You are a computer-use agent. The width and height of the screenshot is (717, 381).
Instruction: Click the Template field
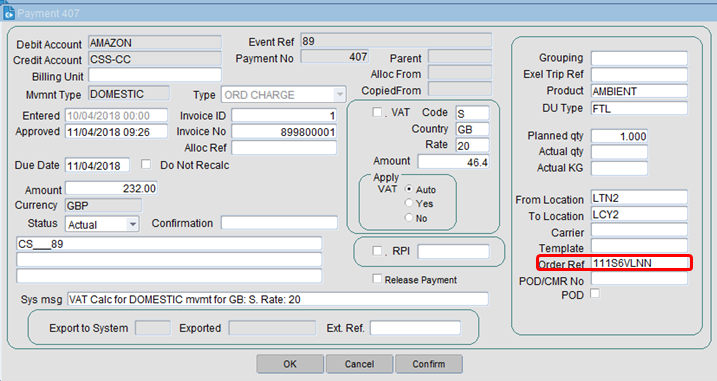pyautogui.click(x=639, y=246)
